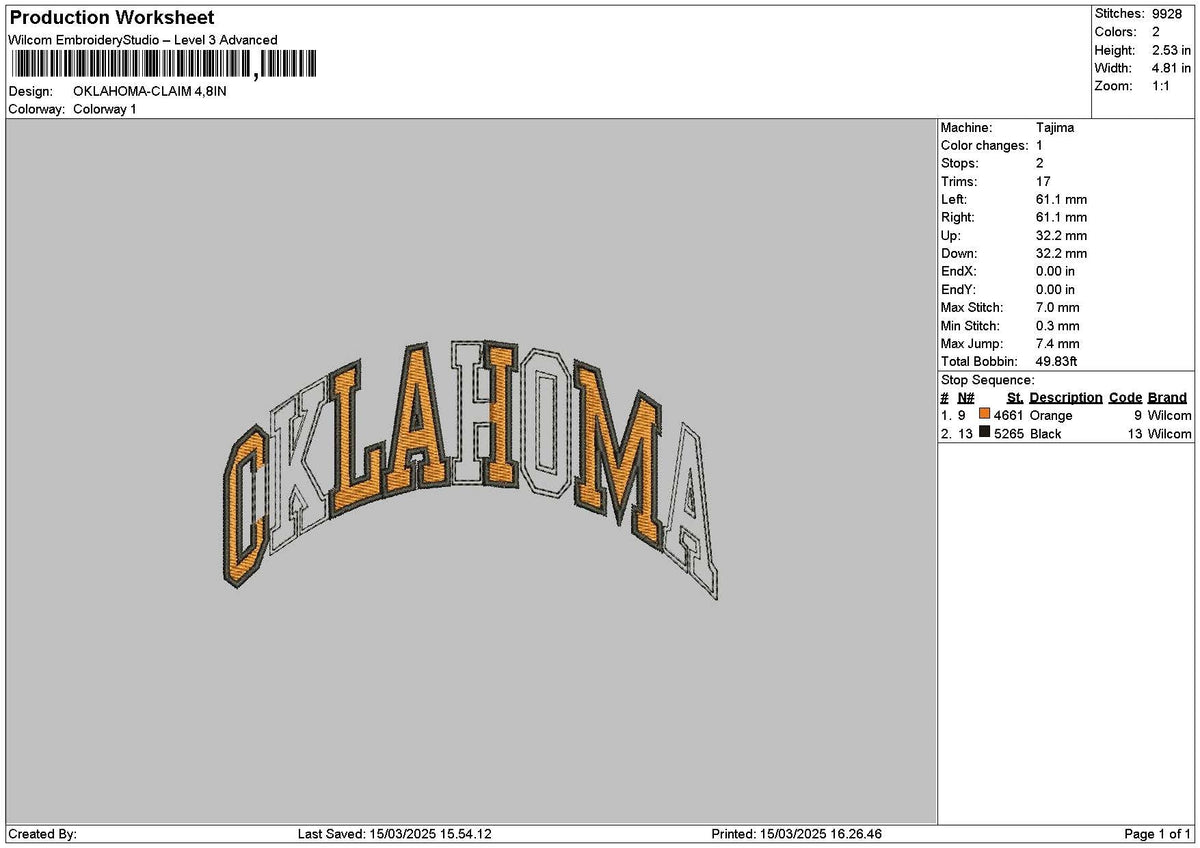Click 'Wilcom' brand in the Black row
Screen dimensions: 1200x848
[x=1170, y=434]
